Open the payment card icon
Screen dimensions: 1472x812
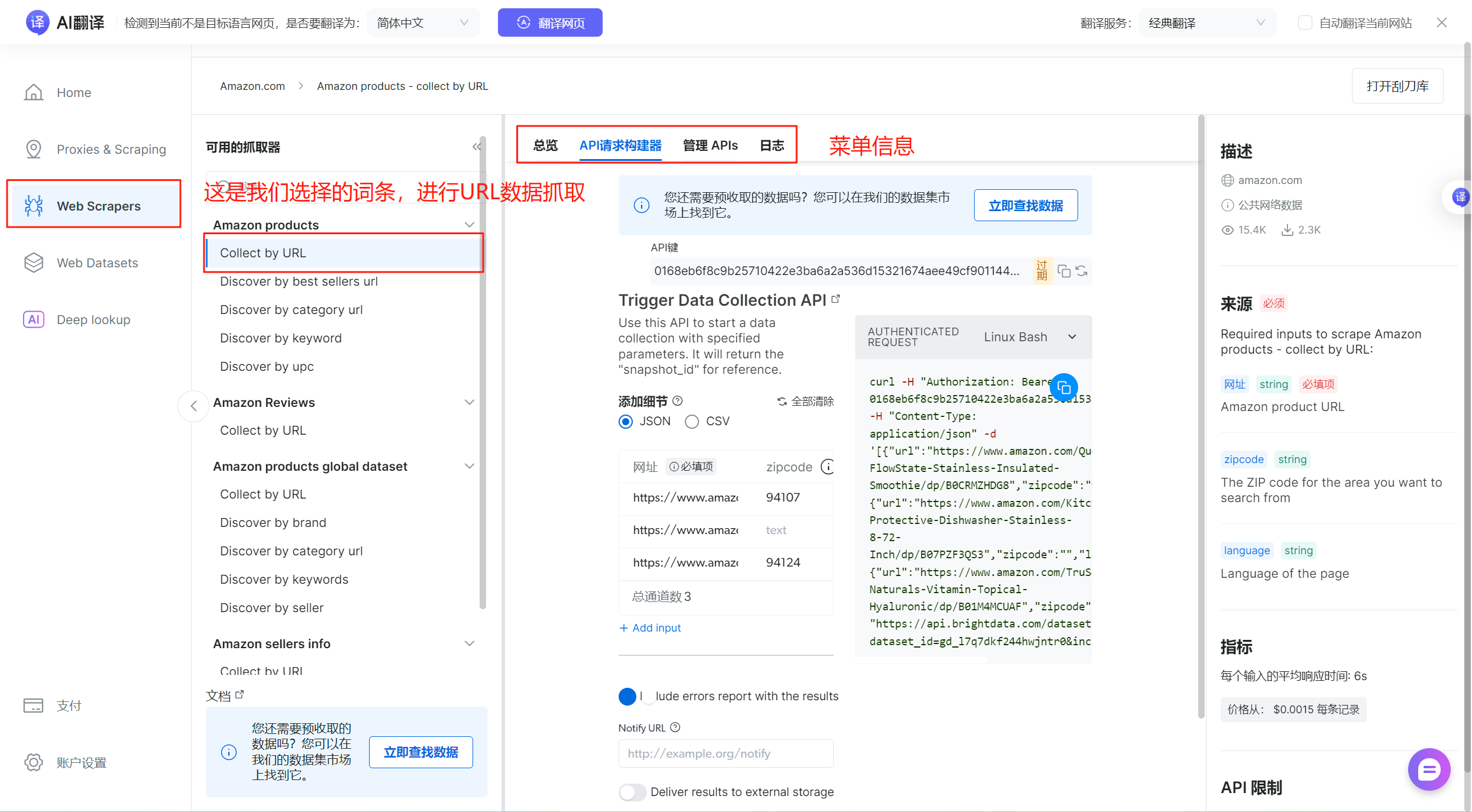pyautogui.click(x=34, y=705)
